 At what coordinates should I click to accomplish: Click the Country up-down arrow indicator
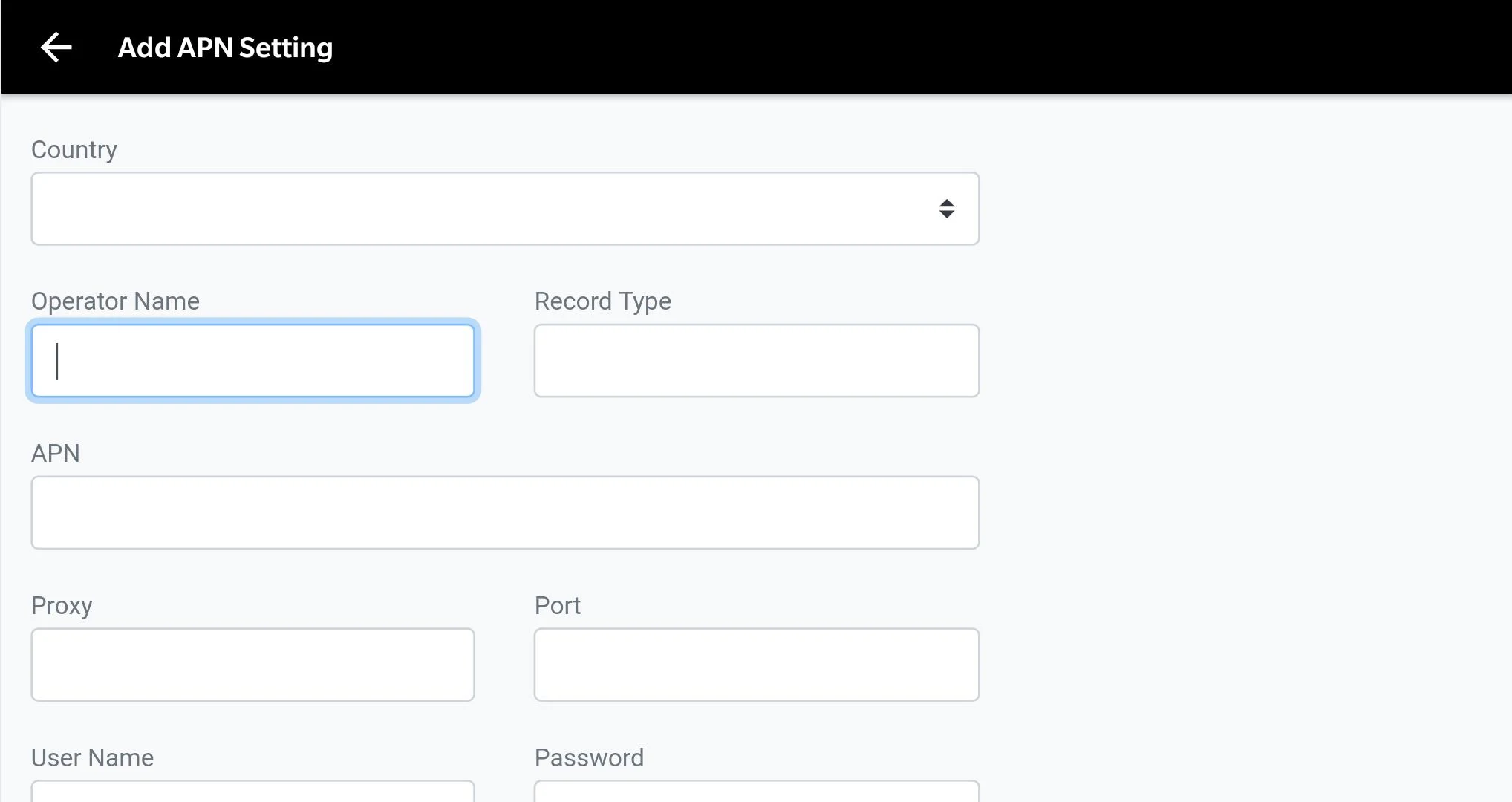pos(946,209)
